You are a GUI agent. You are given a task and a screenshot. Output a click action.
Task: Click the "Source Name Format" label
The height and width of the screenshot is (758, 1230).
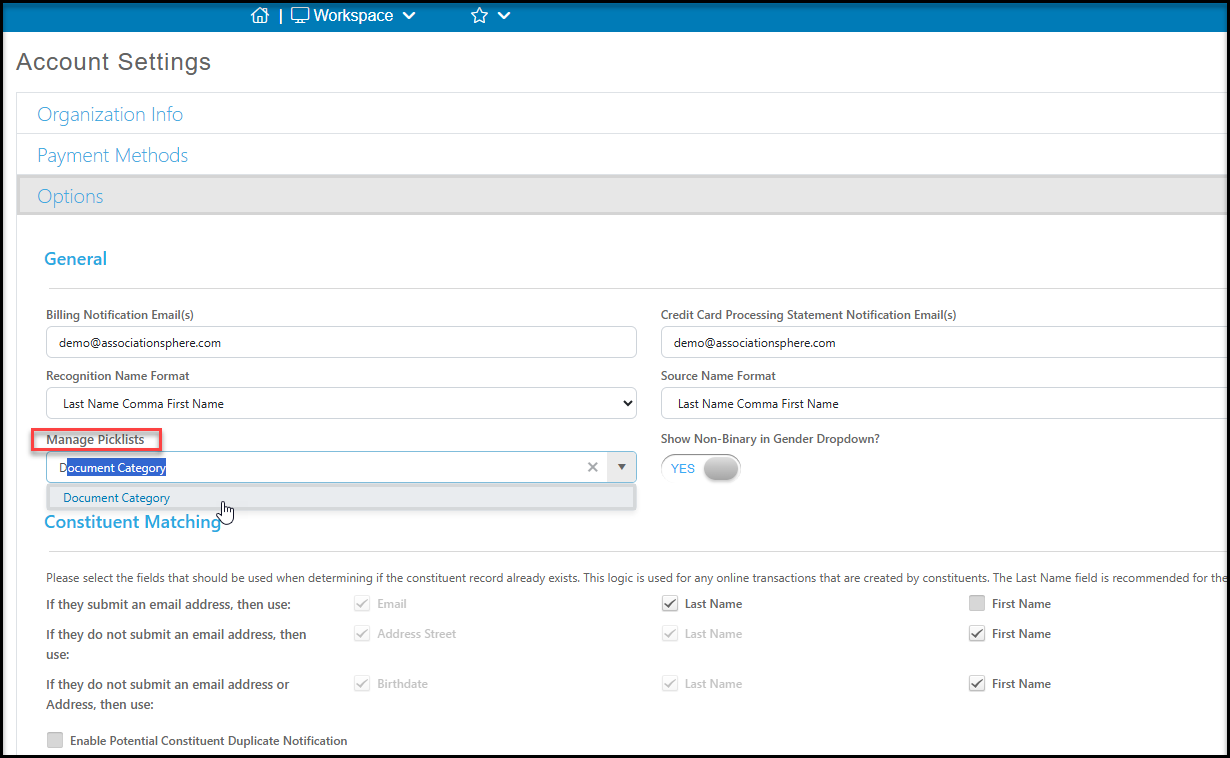pos(718,376)
